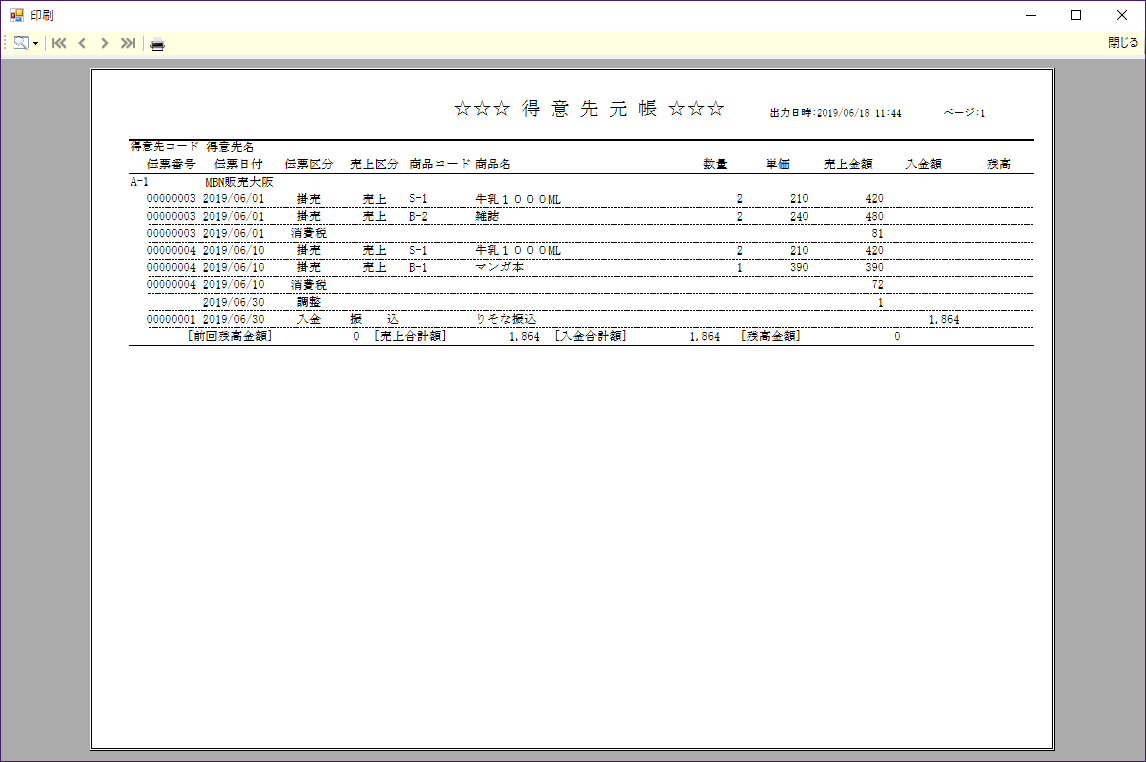Screen dimensions: 1146x762
Task: Click product code B-1
Action: (418, 267)
